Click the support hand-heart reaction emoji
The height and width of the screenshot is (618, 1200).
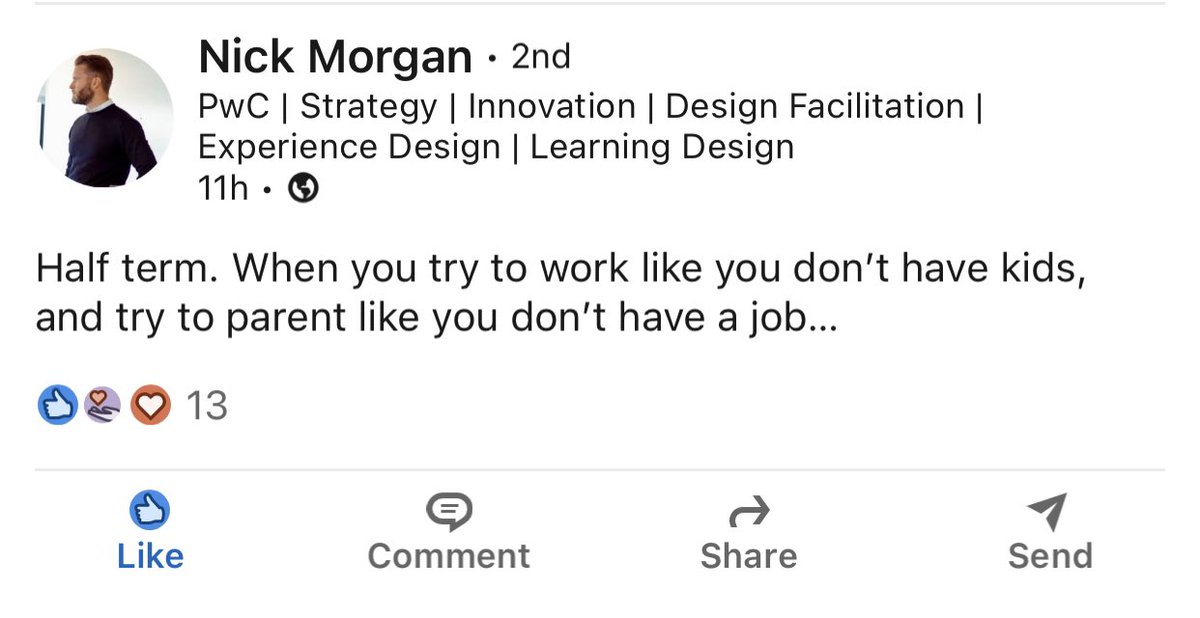[102, 405]
